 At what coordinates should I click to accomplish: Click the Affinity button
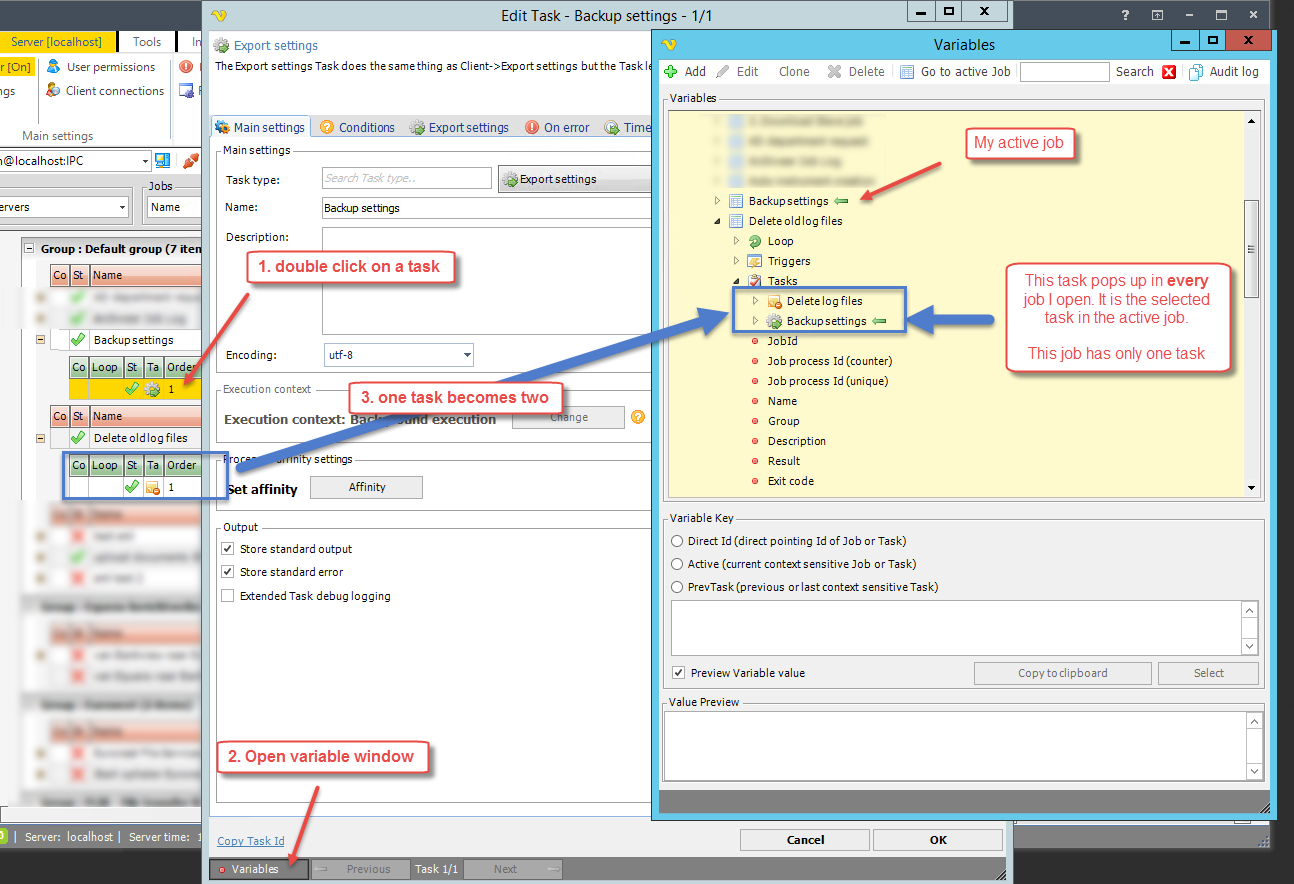pyautogui.click(x=366, y=487)
